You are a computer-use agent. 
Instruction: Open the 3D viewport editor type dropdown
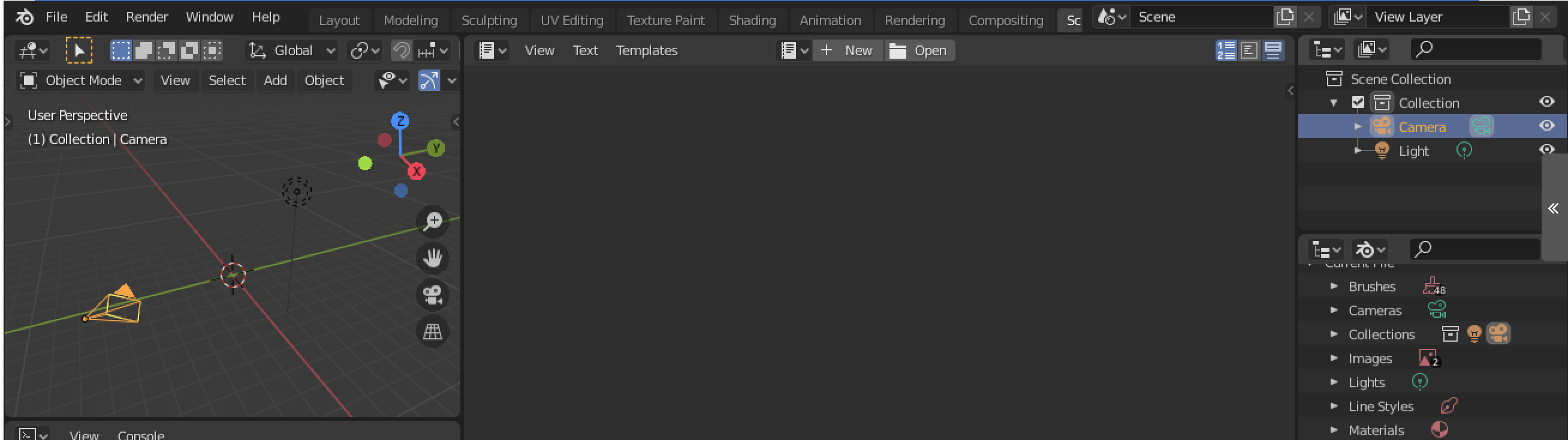33,50
